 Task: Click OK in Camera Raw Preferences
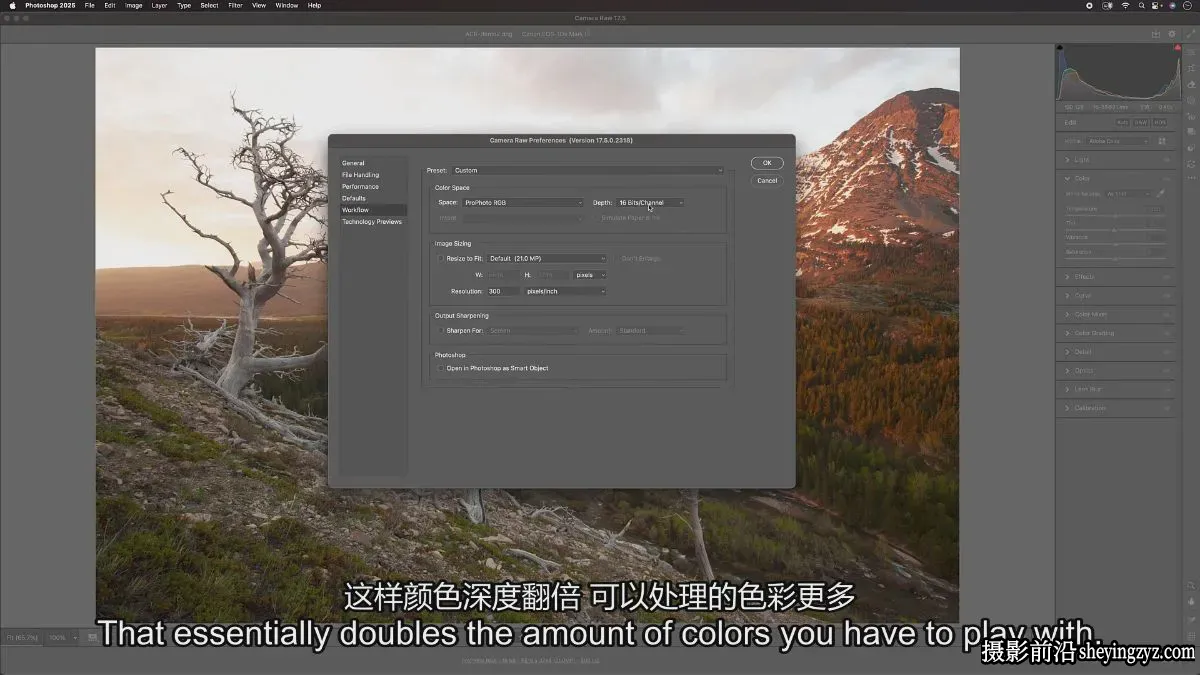click(767, 163)
